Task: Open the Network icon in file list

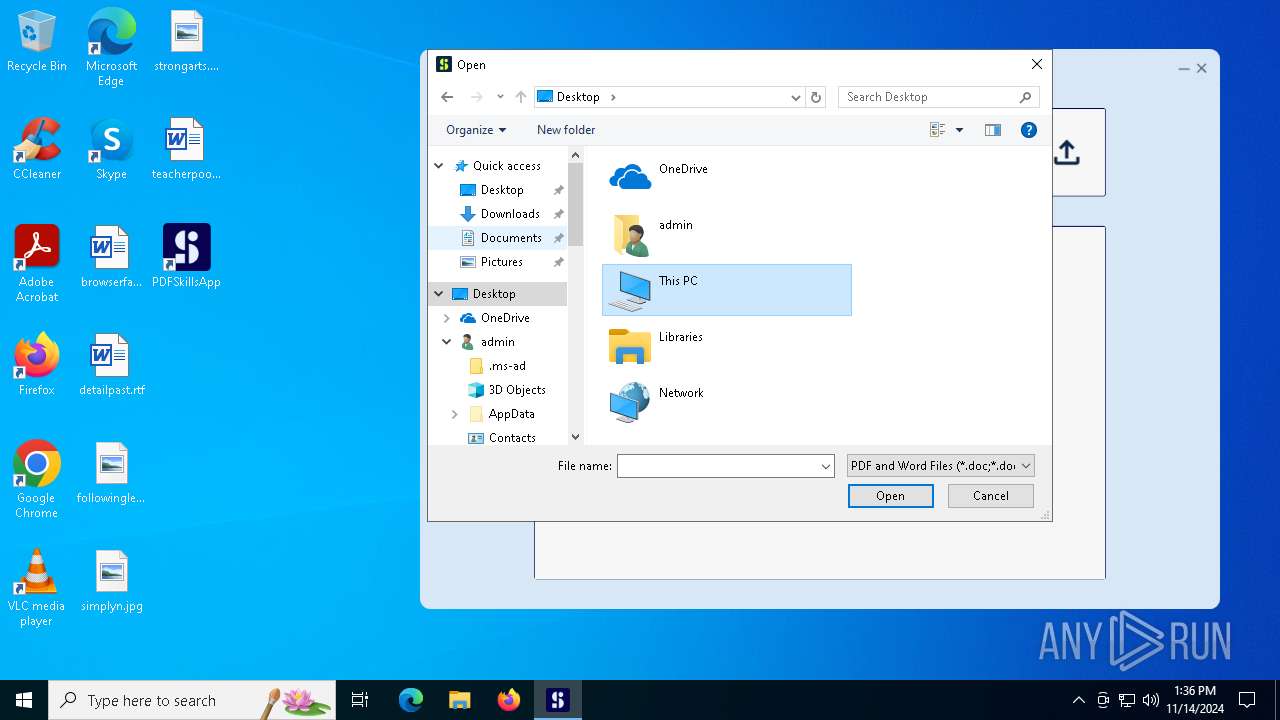Action: click(x=630, y=402)
